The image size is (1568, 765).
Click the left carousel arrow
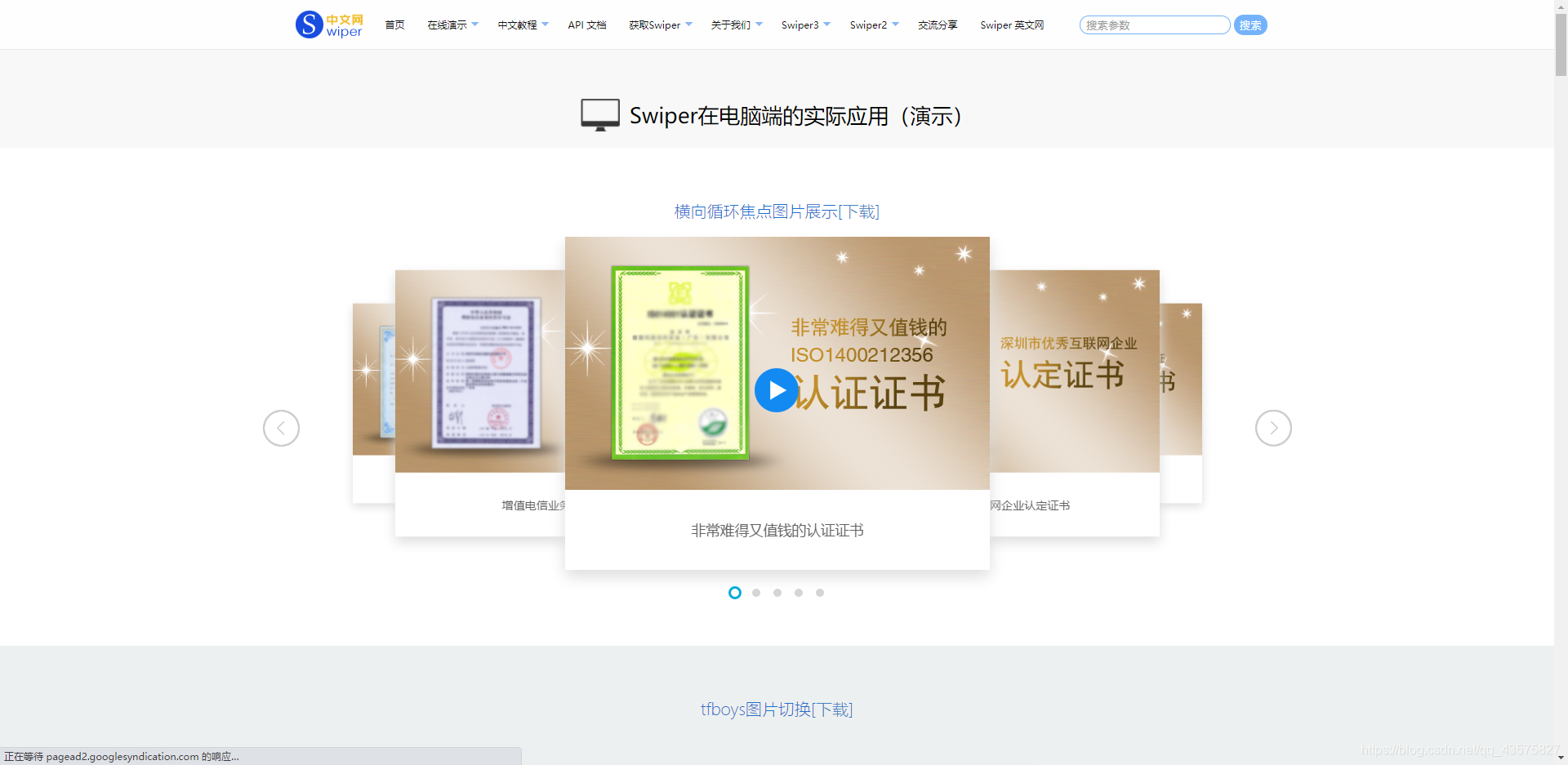click(x=281, y=427)
